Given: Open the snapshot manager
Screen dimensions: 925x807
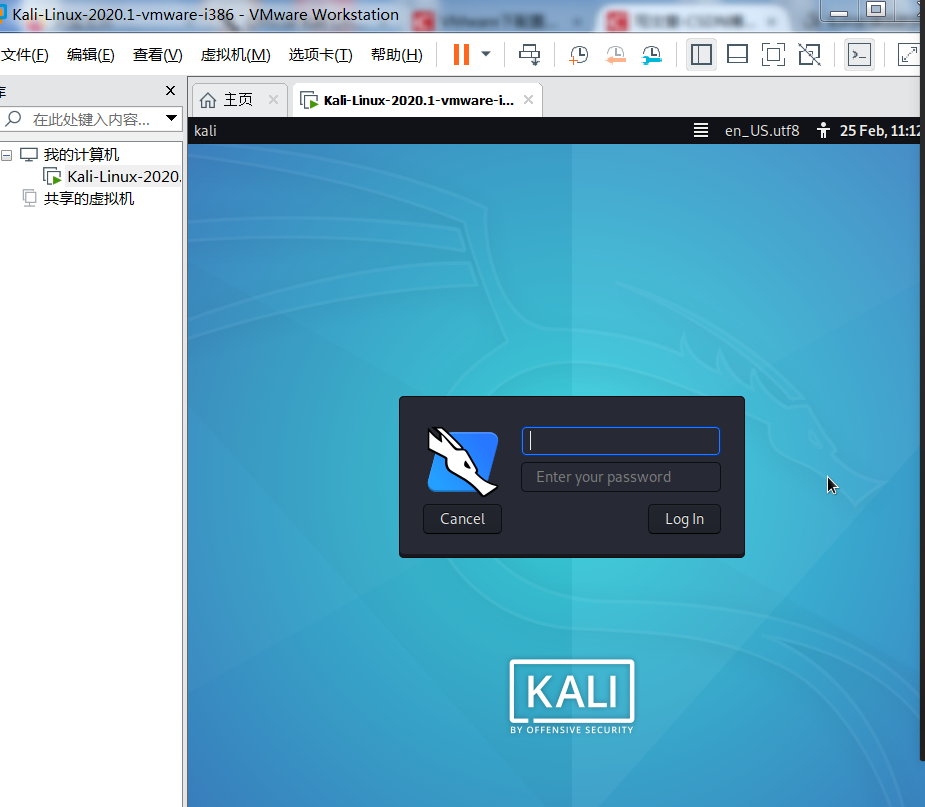Looking at the screenshot, I should tap(652, 55).
